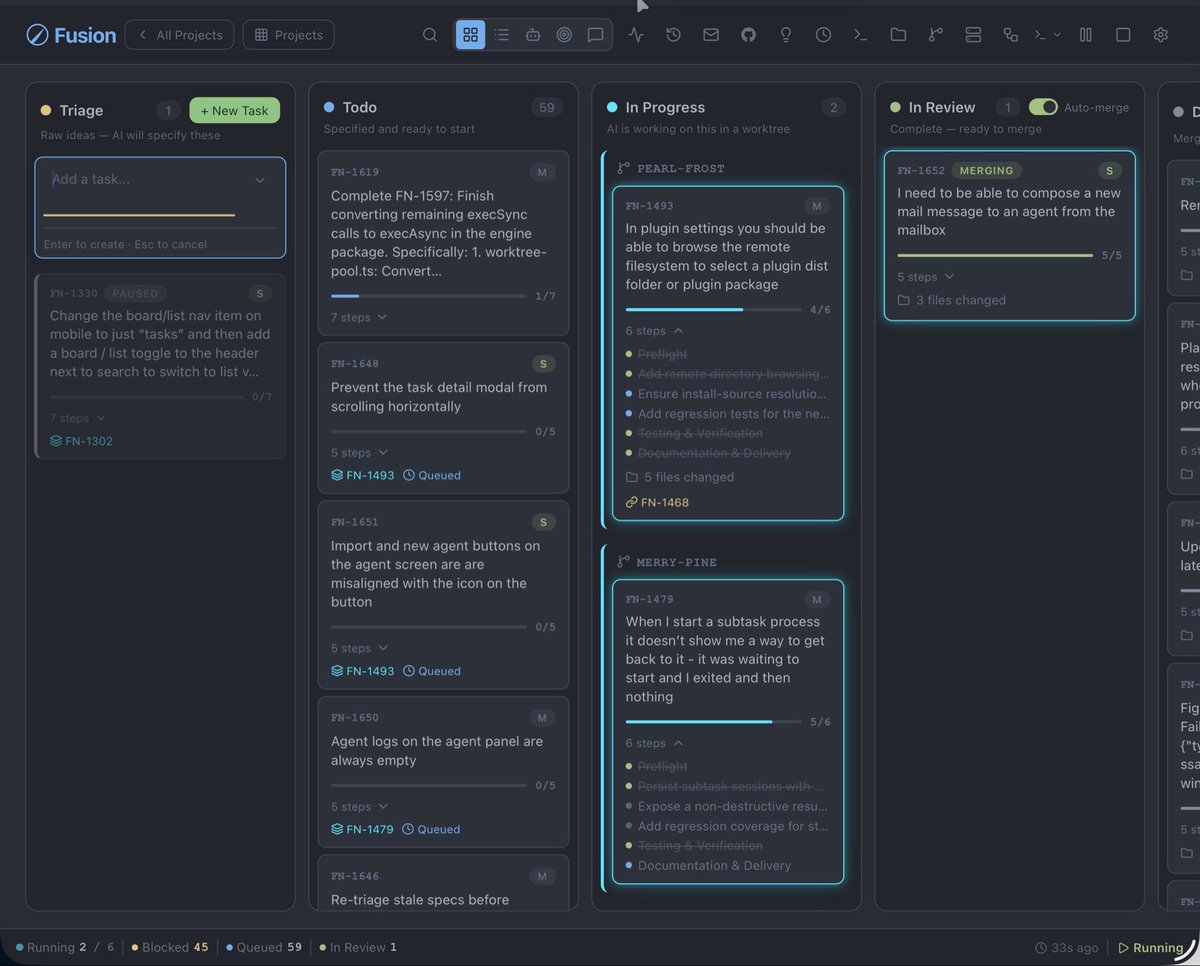The height and width of the screenshot is (966, 1200).
Task: Click FN-1479 dependency link on FN-1650 card
Action: pos(362,829)
